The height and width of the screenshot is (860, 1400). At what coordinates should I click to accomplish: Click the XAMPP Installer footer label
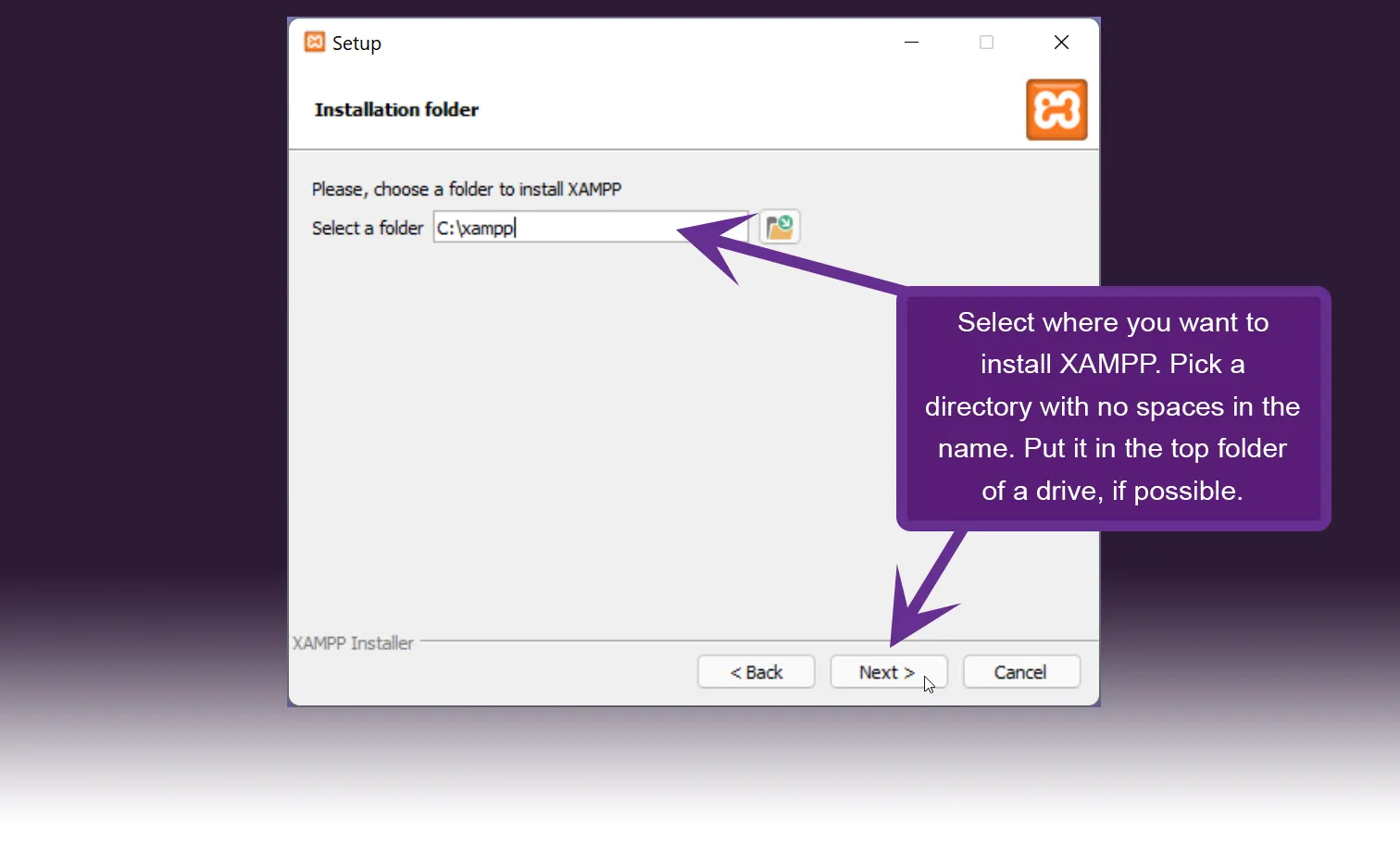click(x=353, y=643)
